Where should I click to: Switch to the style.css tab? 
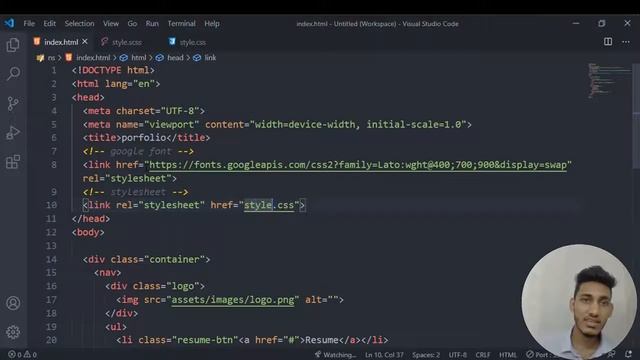193,42
